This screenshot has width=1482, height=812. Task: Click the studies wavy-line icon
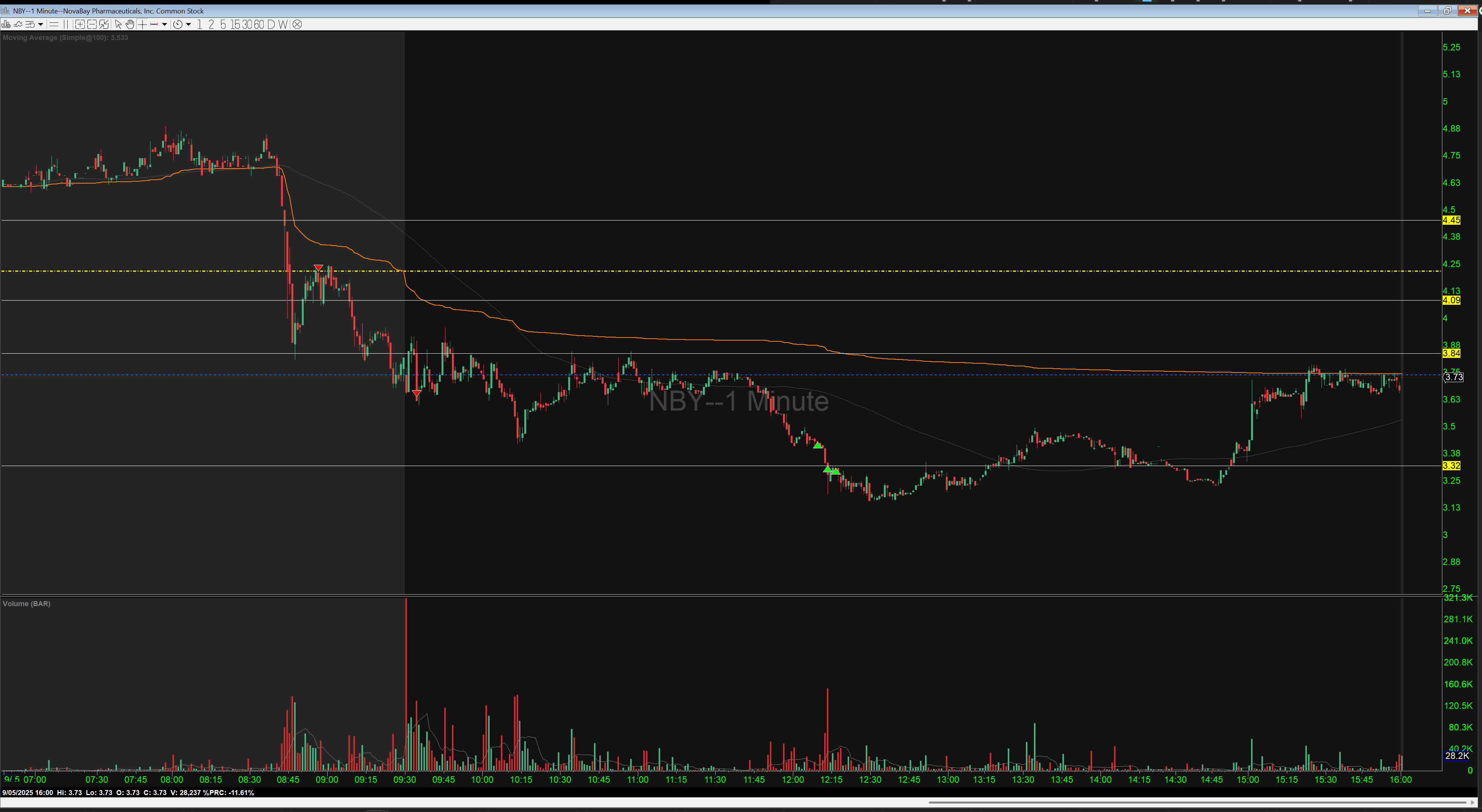coord(18,24)
